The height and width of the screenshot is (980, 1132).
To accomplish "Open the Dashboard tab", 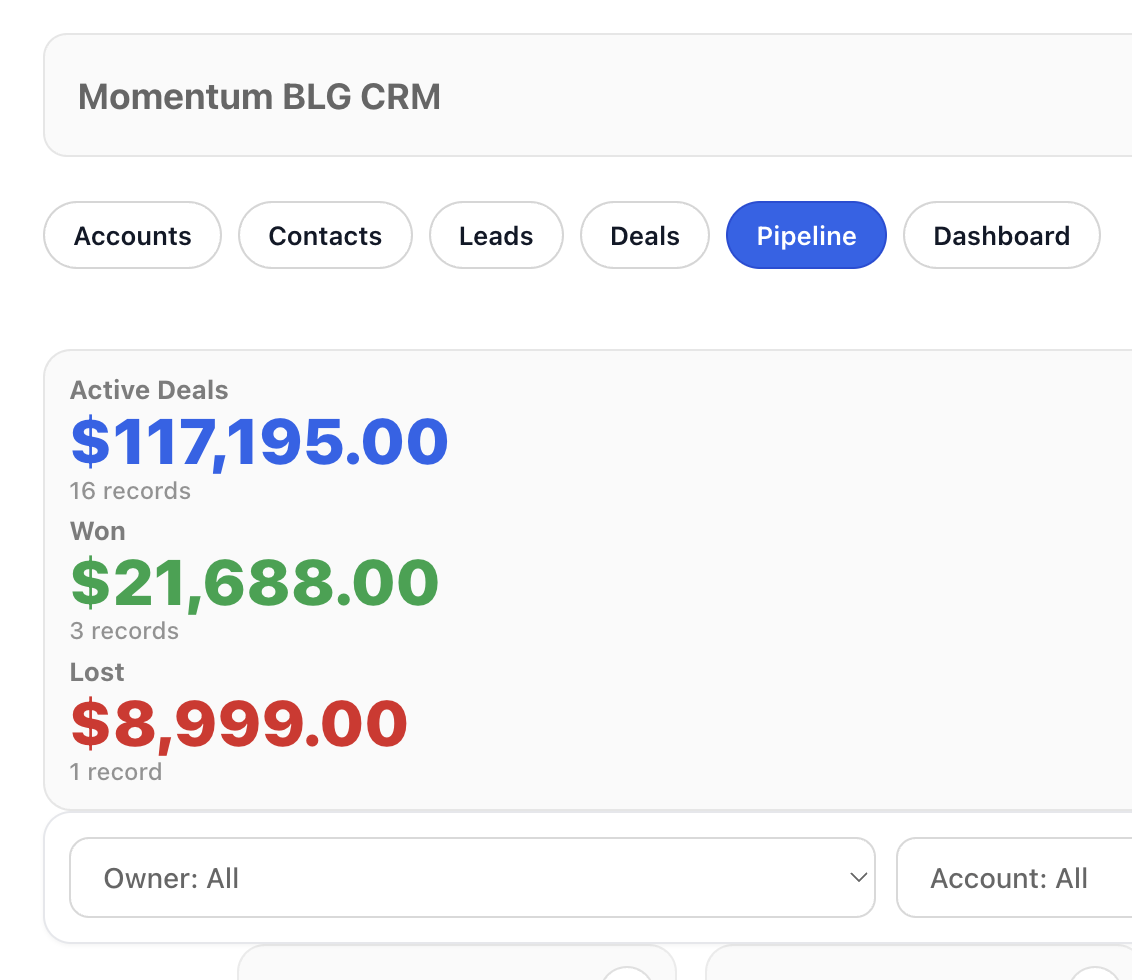I will click(x=1001, y=236).
